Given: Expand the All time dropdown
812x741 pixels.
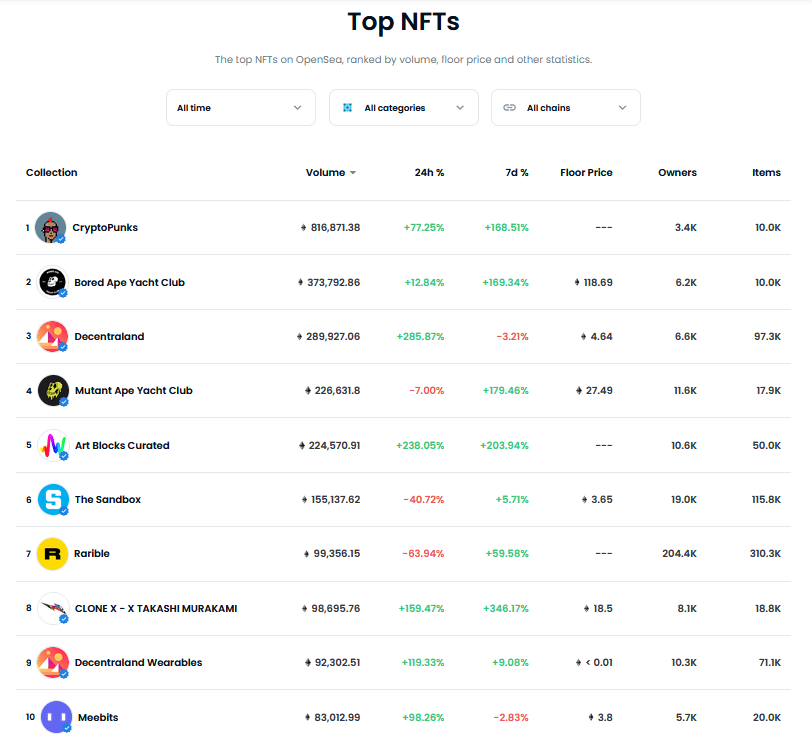Looking at the screenshot, I should 241,108.
